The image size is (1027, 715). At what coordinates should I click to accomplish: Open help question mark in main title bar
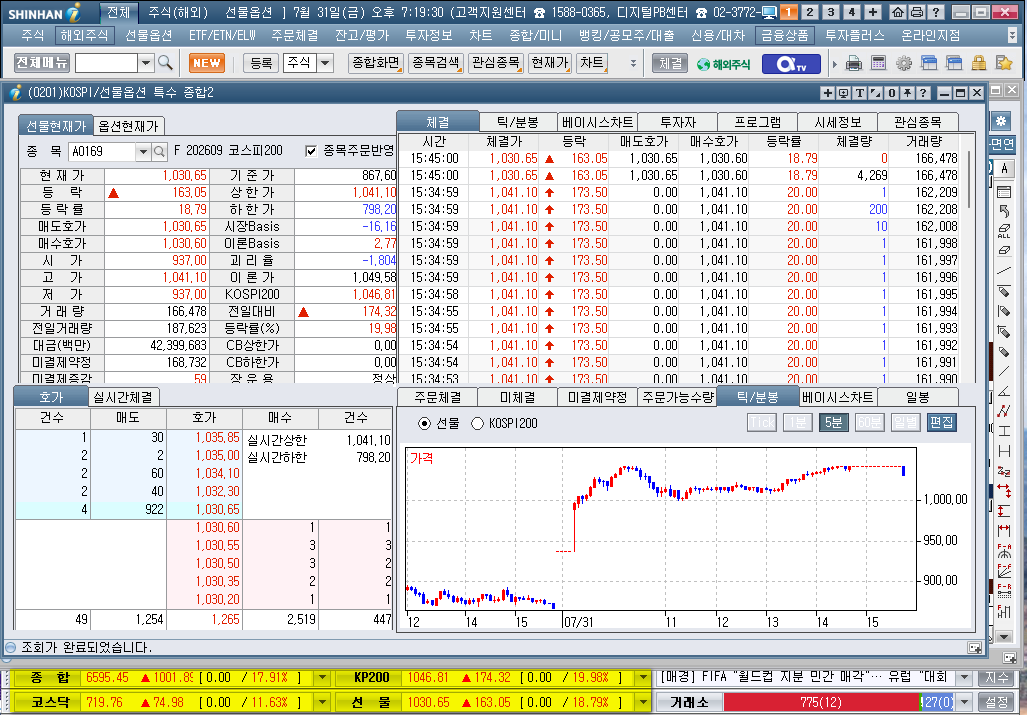(936, 12)
